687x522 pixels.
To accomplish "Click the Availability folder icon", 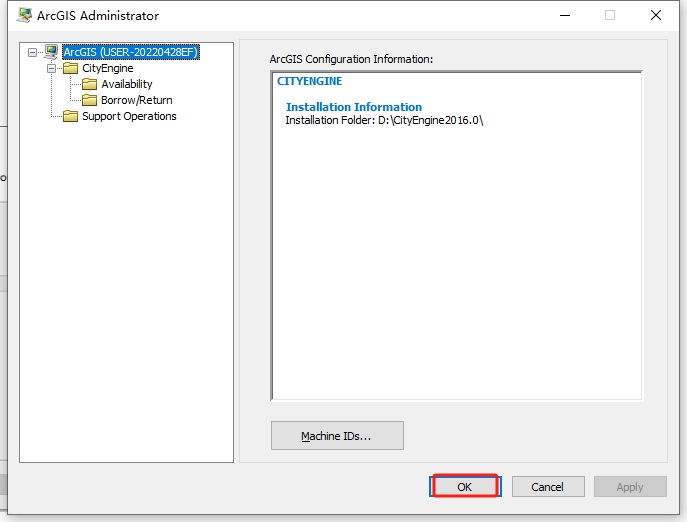I will point(90,84).
